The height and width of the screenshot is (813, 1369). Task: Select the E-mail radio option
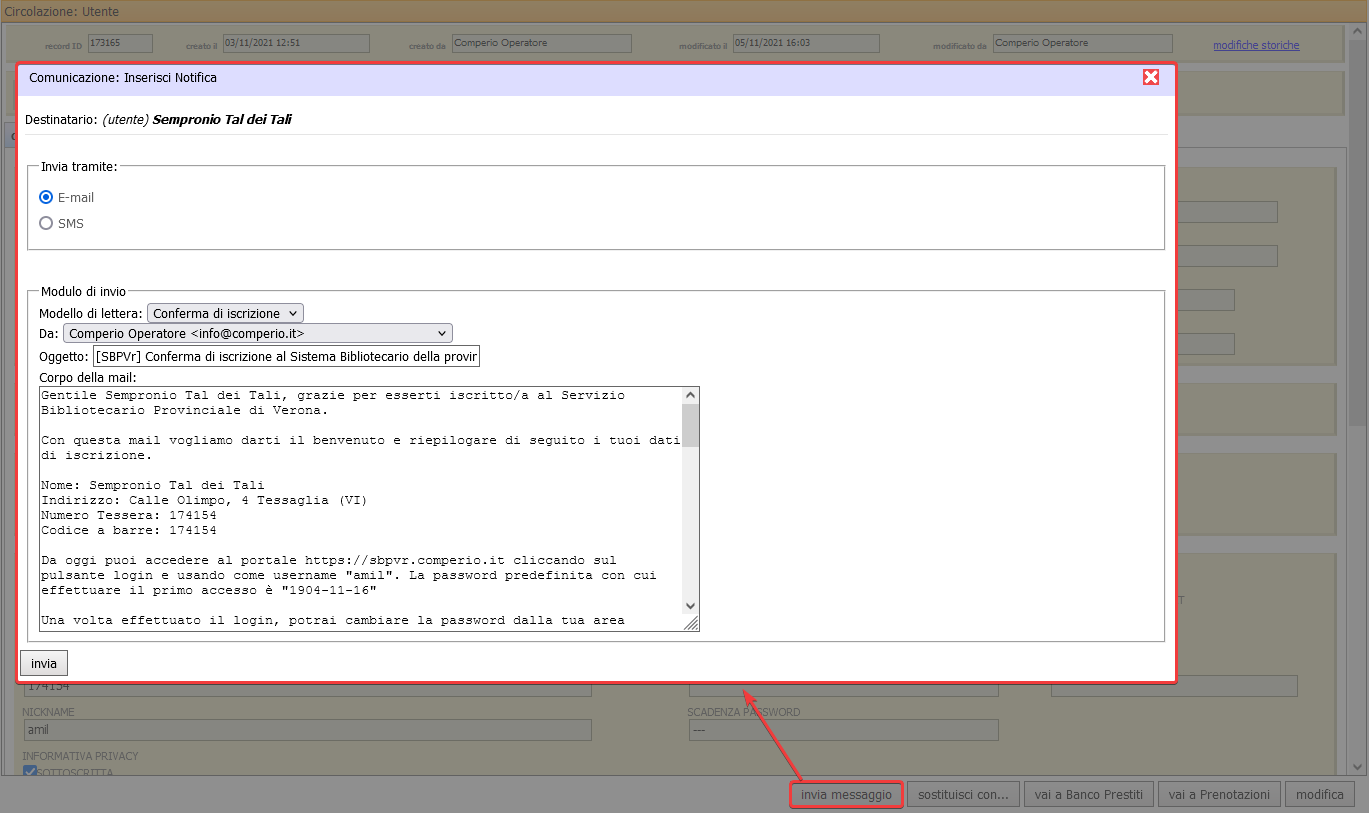pos(46,198)
